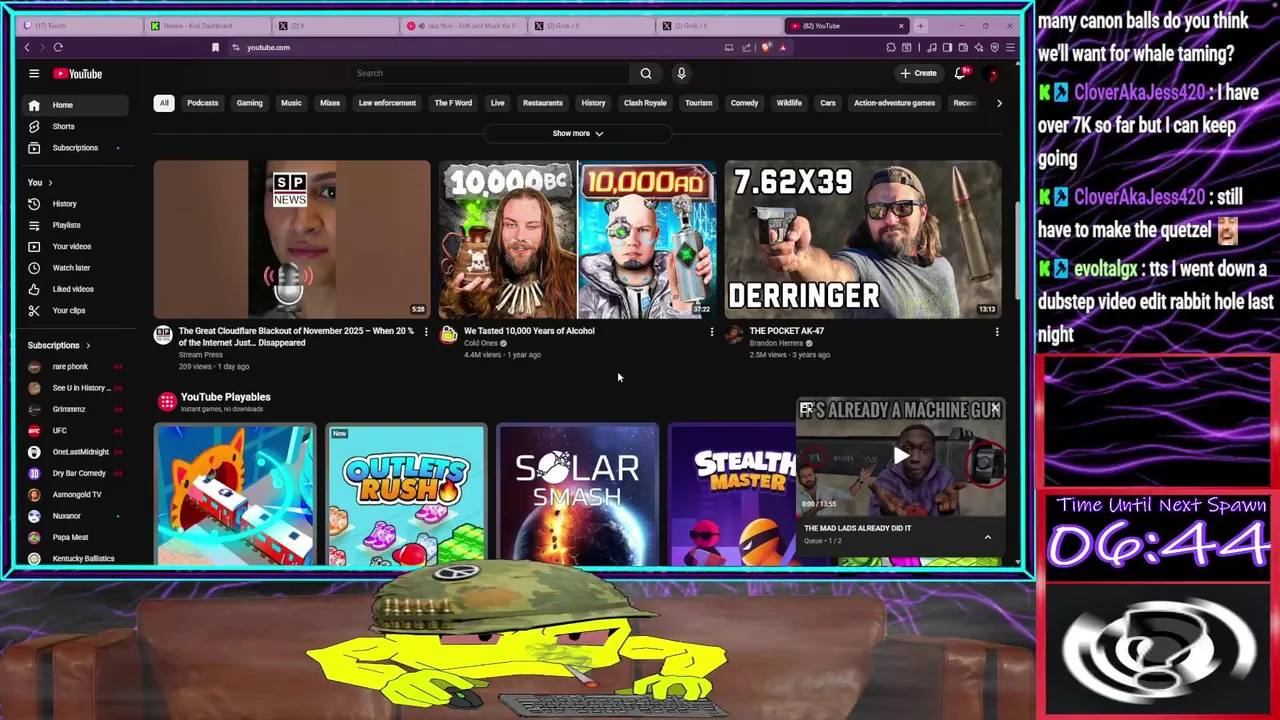Open Outlets Rush playable game
The width and height of the screenshot is (1280, 720).
pos(406,495)
